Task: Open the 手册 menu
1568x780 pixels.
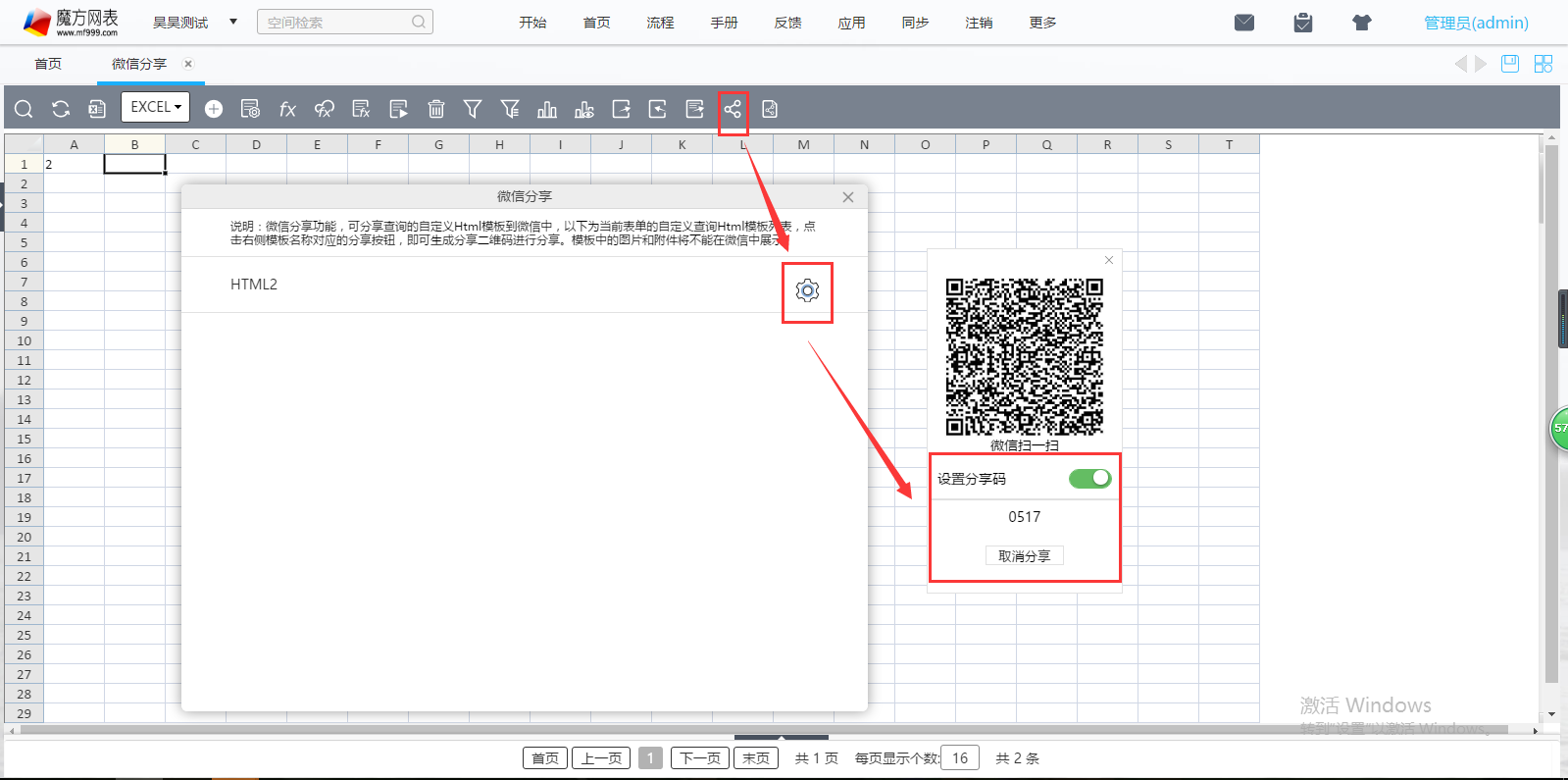Action: click(x=724, y=23)
